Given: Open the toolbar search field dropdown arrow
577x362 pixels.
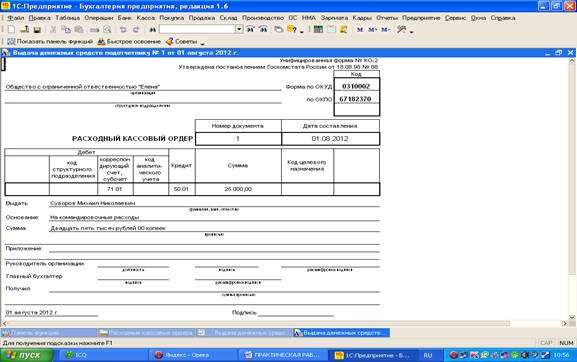Looking at the screenshot, I should [x=239, y=29].
